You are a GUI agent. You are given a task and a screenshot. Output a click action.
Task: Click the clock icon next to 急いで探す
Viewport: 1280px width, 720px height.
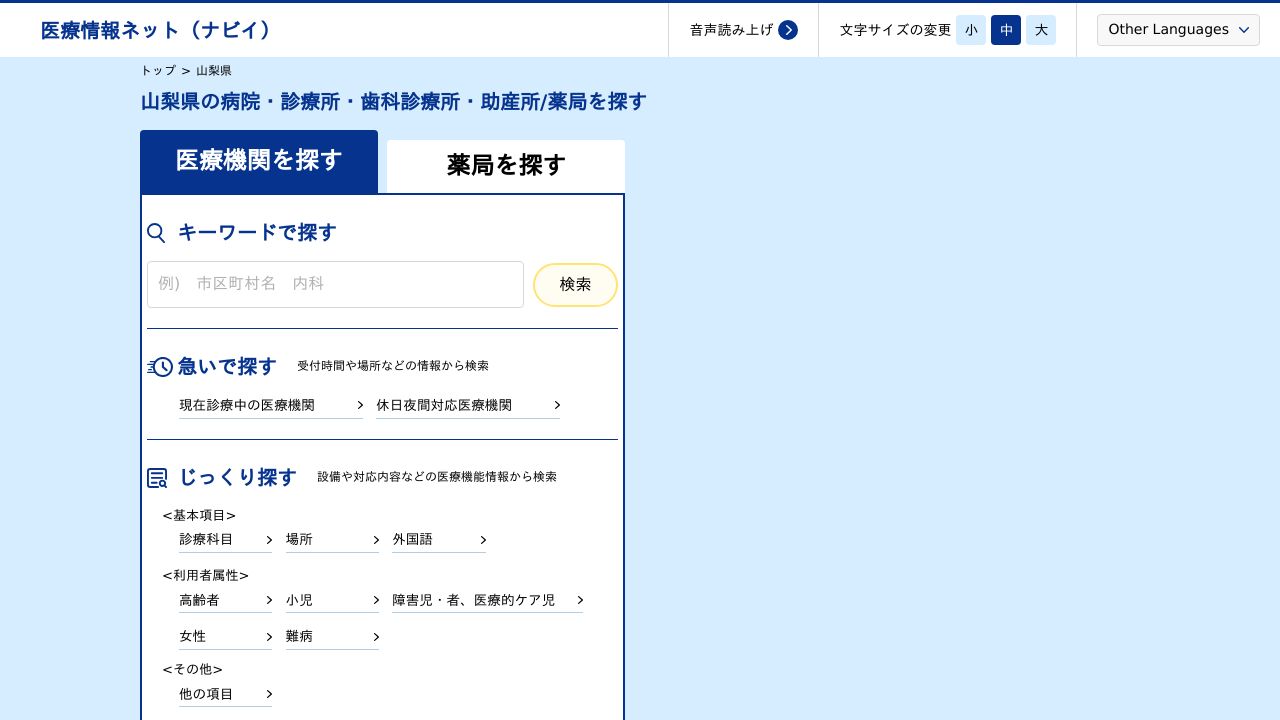point(160,367)
